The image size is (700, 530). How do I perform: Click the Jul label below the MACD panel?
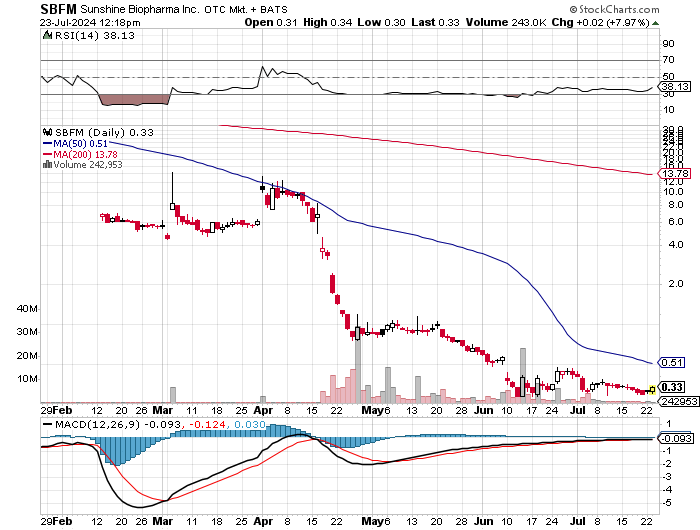point(578,521)
